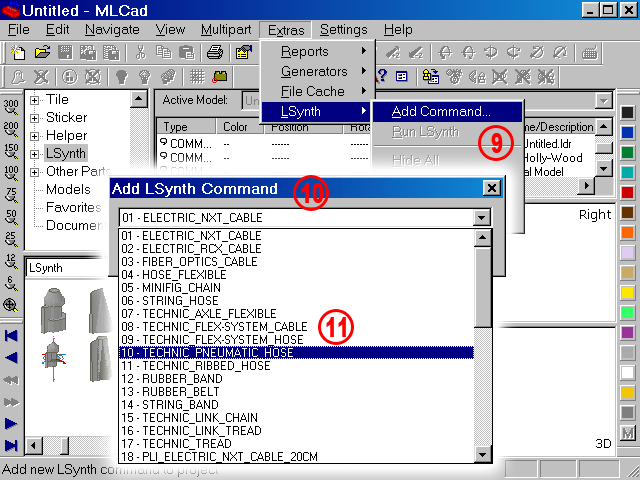Set zoom to 75 percent
The height and width of the screenshot is (480, 640).
[x=11, y=196]
